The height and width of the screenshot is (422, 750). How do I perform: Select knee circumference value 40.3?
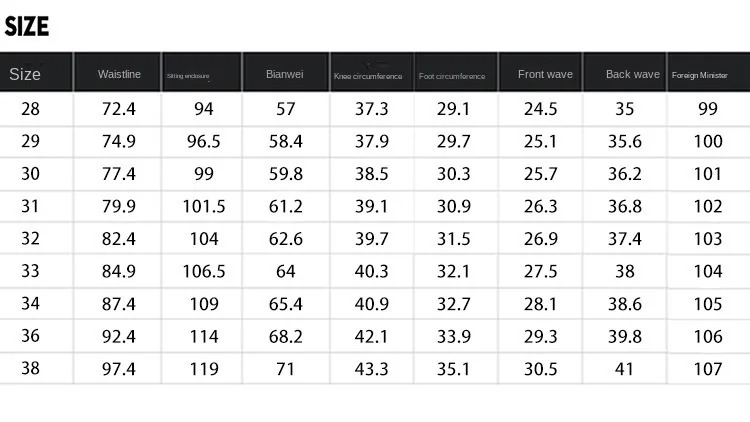pyautogui.click(x=372, y=271)
